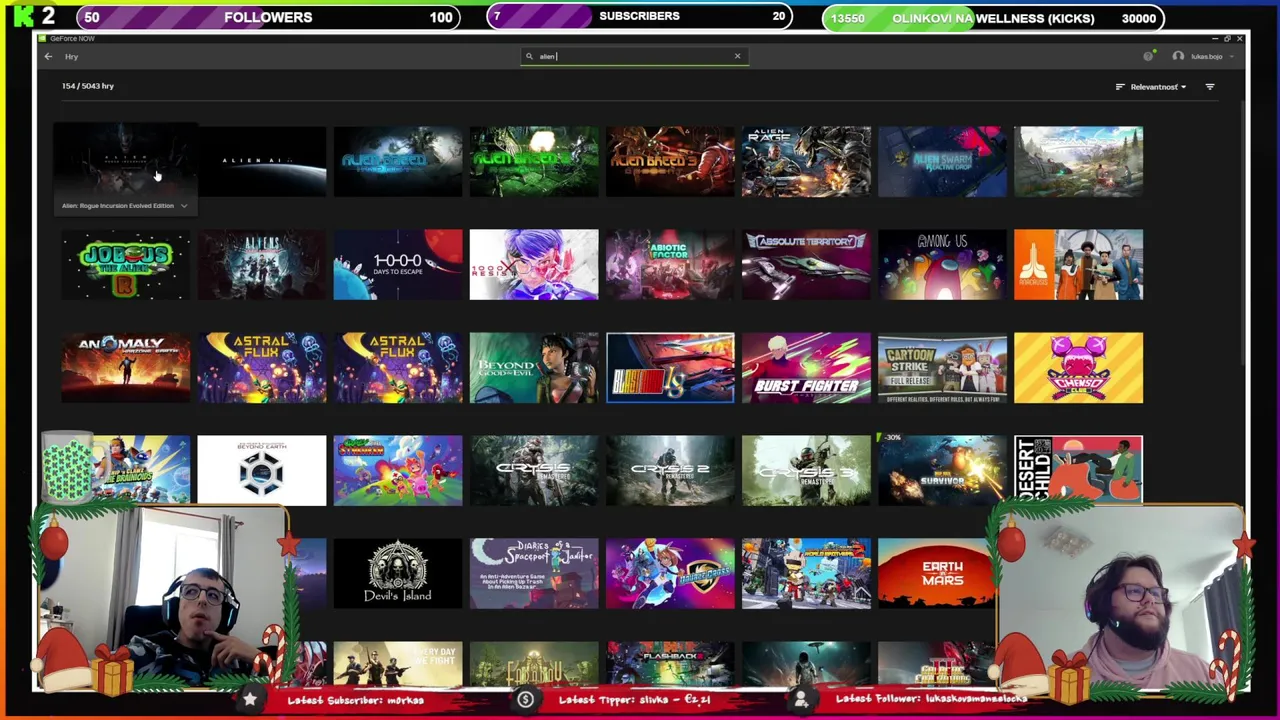Select the orange Alien Breed 3 game tile

click(670, 161)
